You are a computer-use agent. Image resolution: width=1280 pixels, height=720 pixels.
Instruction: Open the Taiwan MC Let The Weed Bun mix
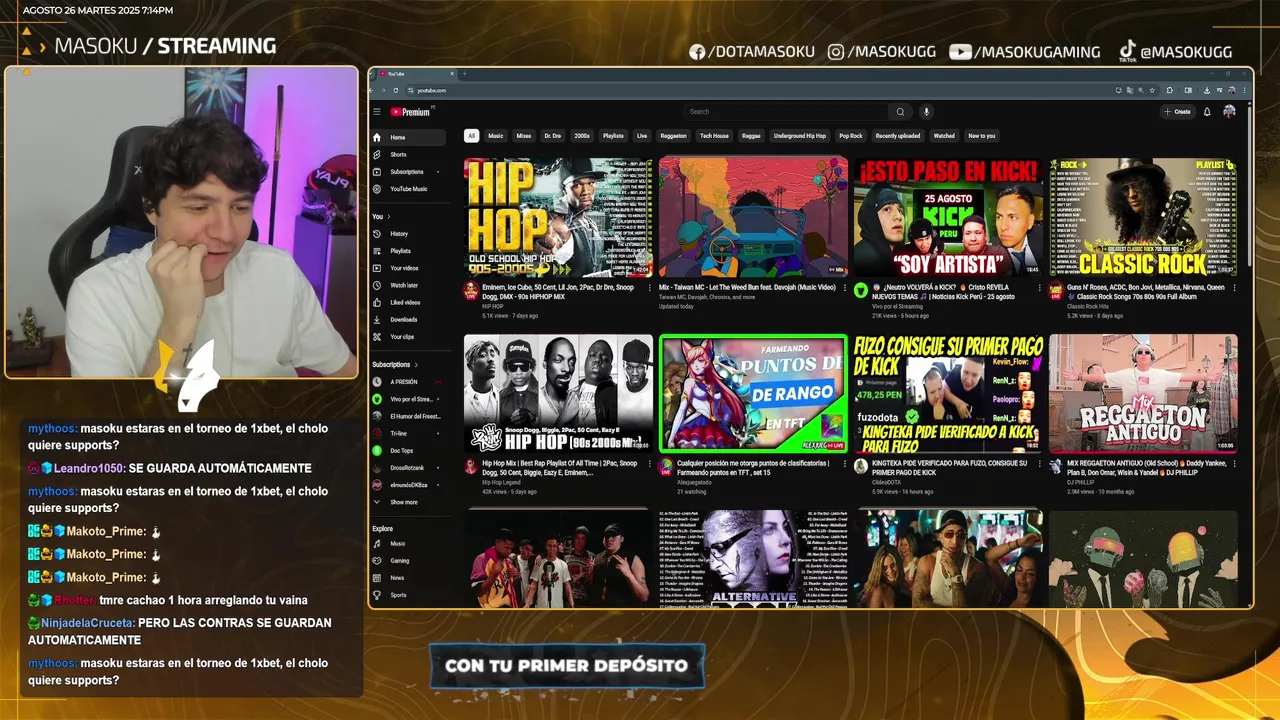[753, 217]
